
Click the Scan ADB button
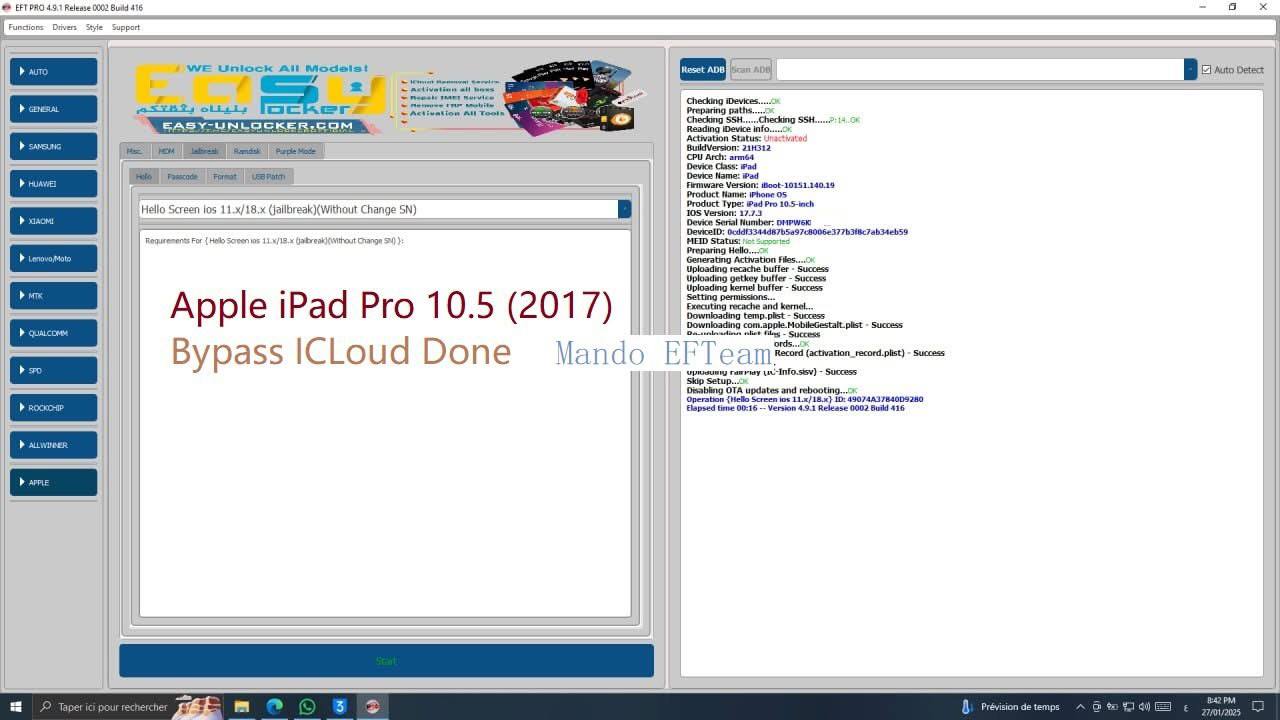[x=750, y=69]
